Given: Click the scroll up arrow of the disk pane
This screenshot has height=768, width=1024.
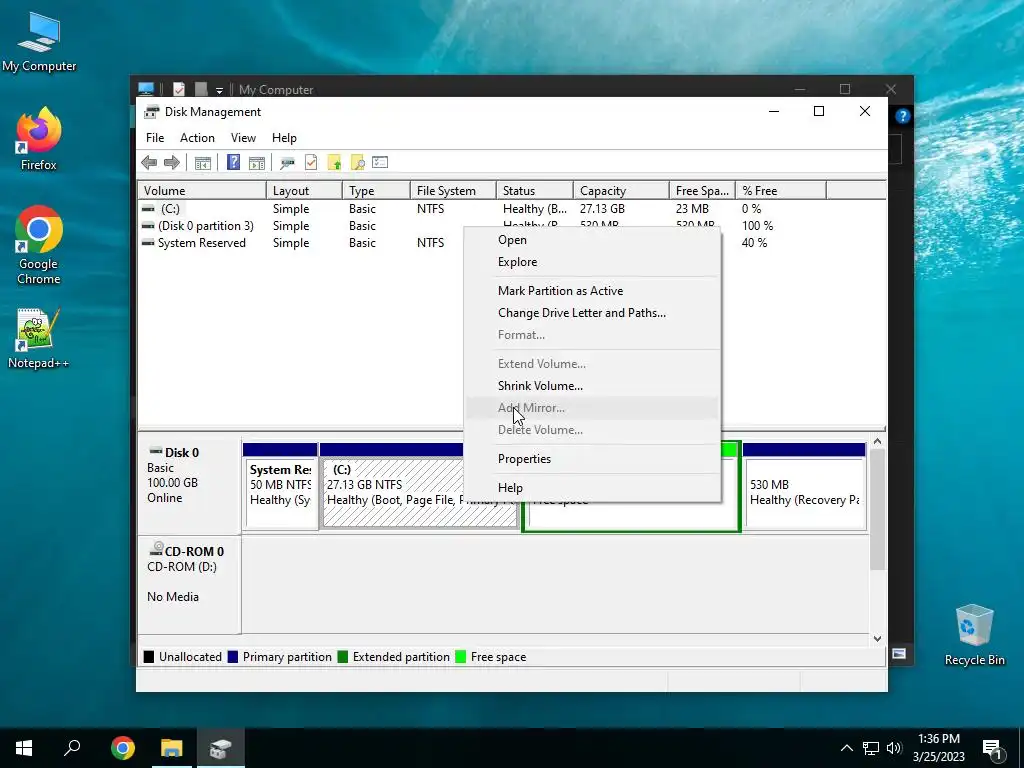Looking at the screenshot, I should click(x=878, y=442).
